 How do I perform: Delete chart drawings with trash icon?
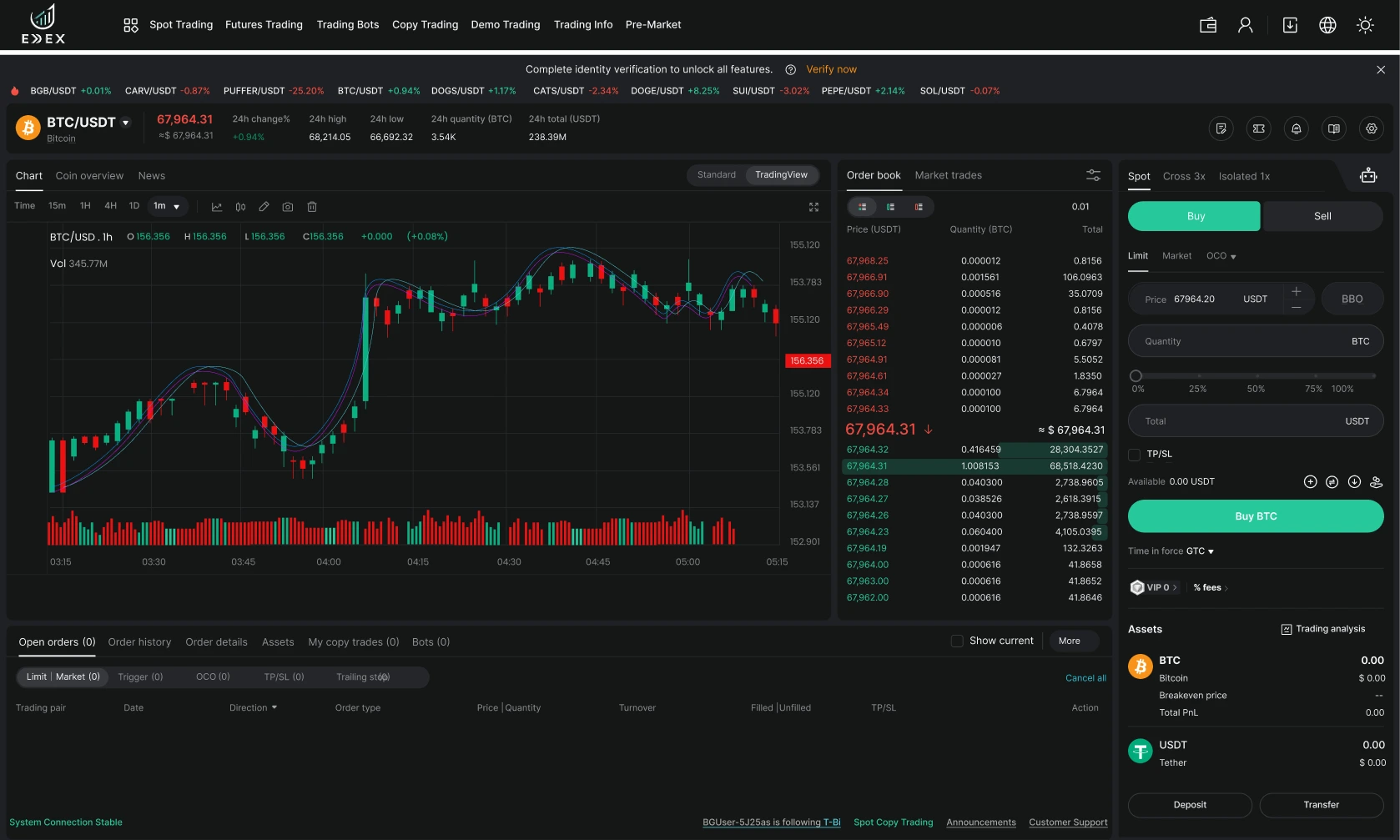point(312,207)
